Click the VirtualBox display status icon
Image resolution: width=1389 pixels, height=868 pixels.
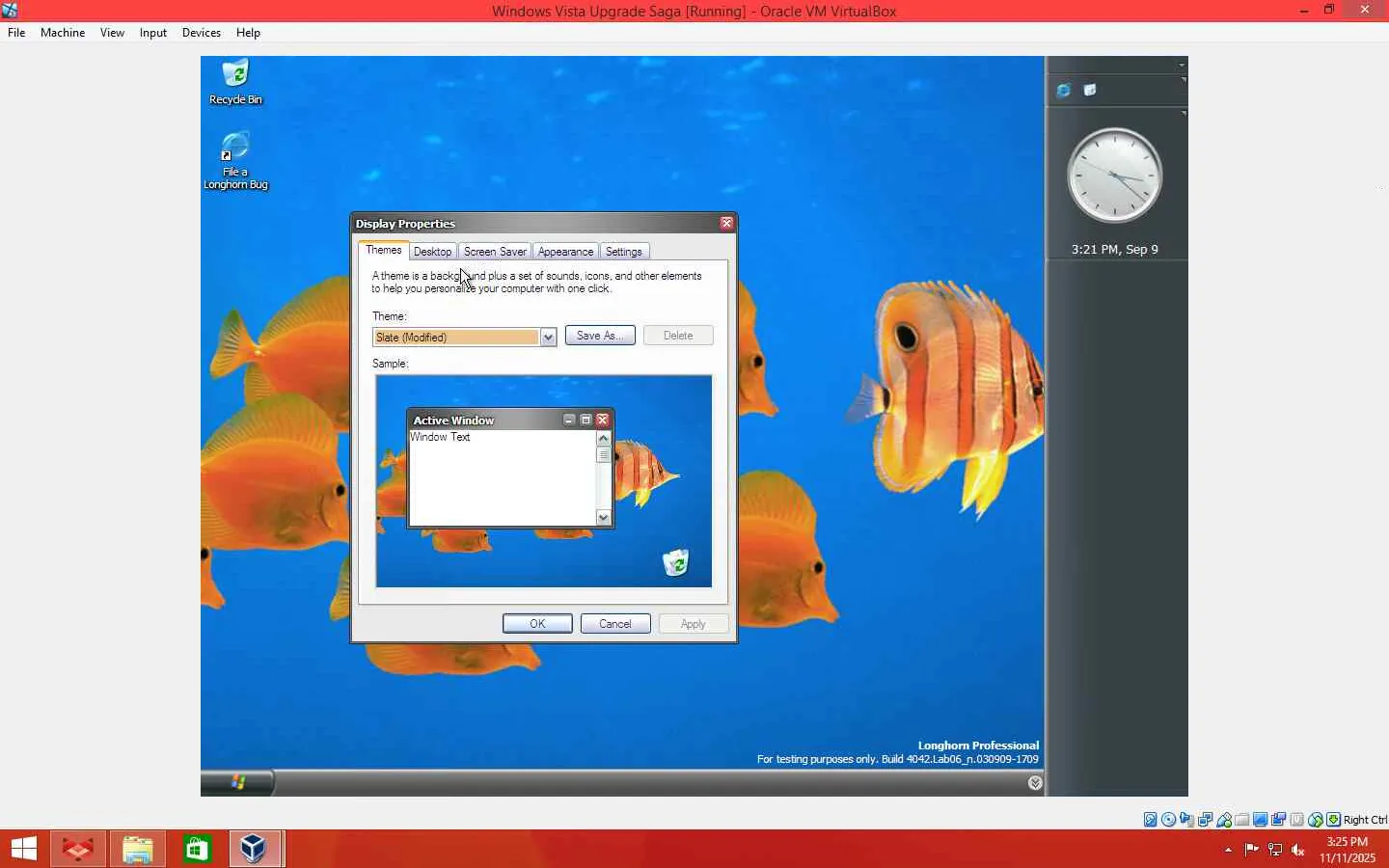click(1261, 820)
